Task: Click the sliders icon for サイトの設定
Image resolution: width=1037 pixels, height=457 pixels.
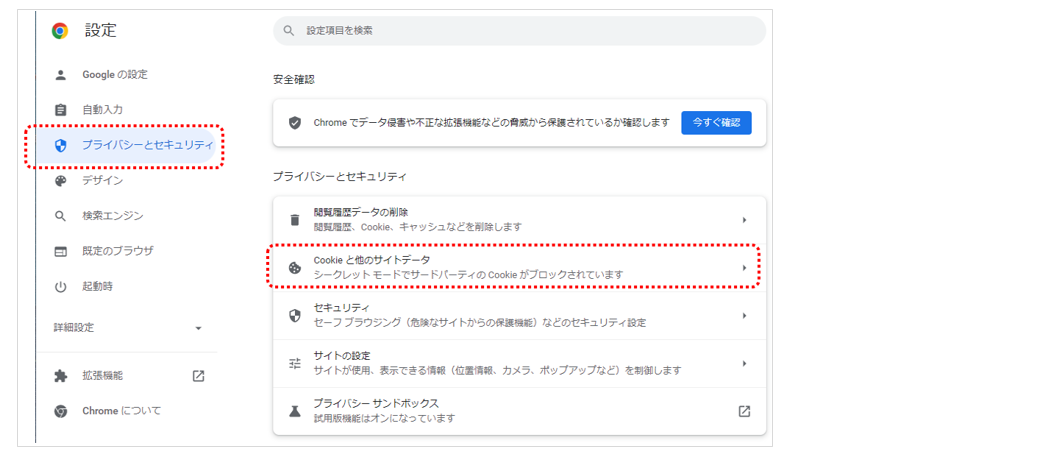Action: coord(294,363)
